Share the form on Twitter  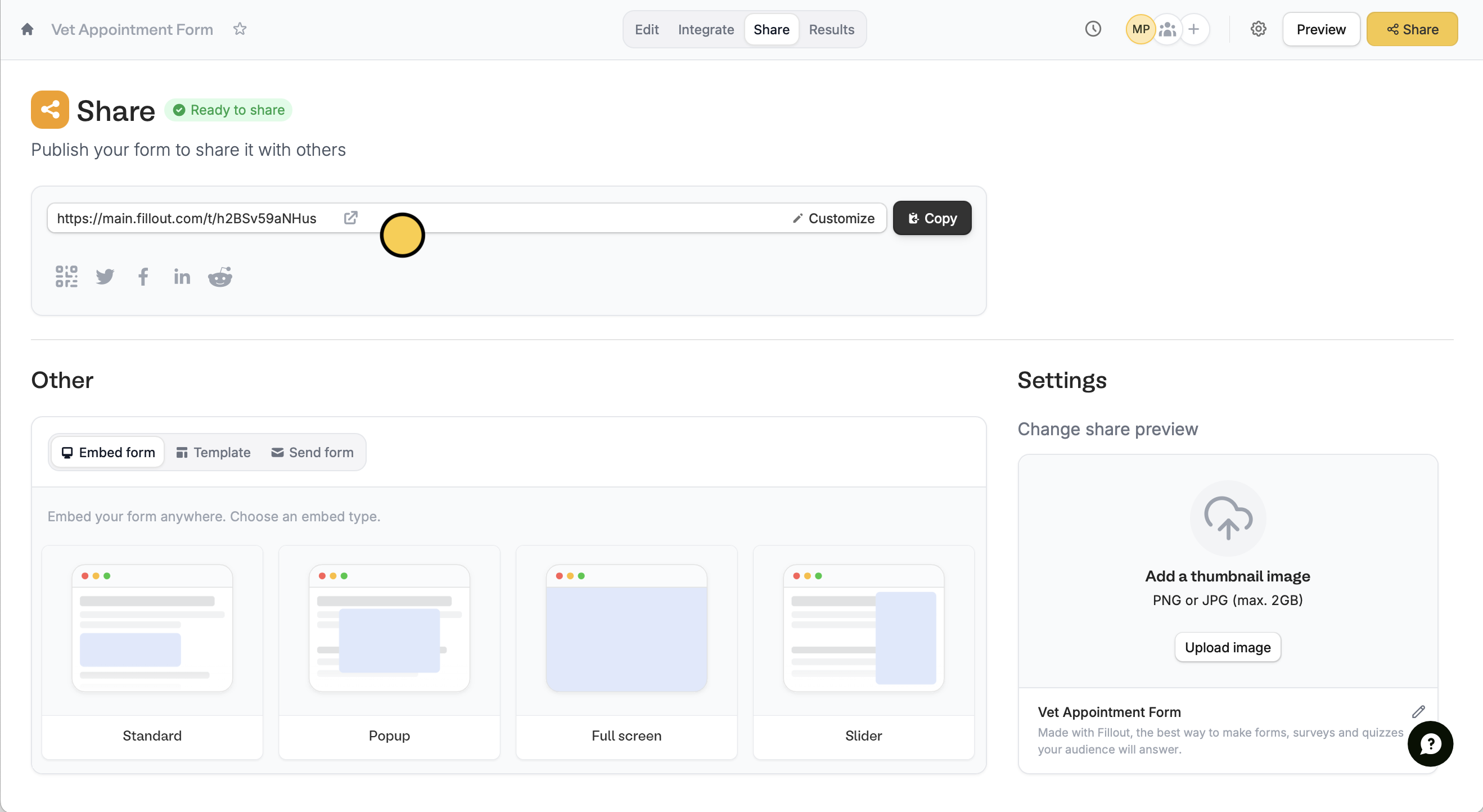point(105,276)
